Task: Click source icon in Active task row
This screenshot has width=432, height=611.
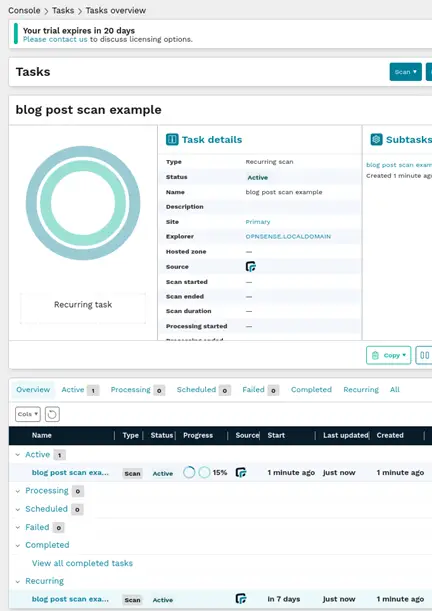Action: pos(241,473)
